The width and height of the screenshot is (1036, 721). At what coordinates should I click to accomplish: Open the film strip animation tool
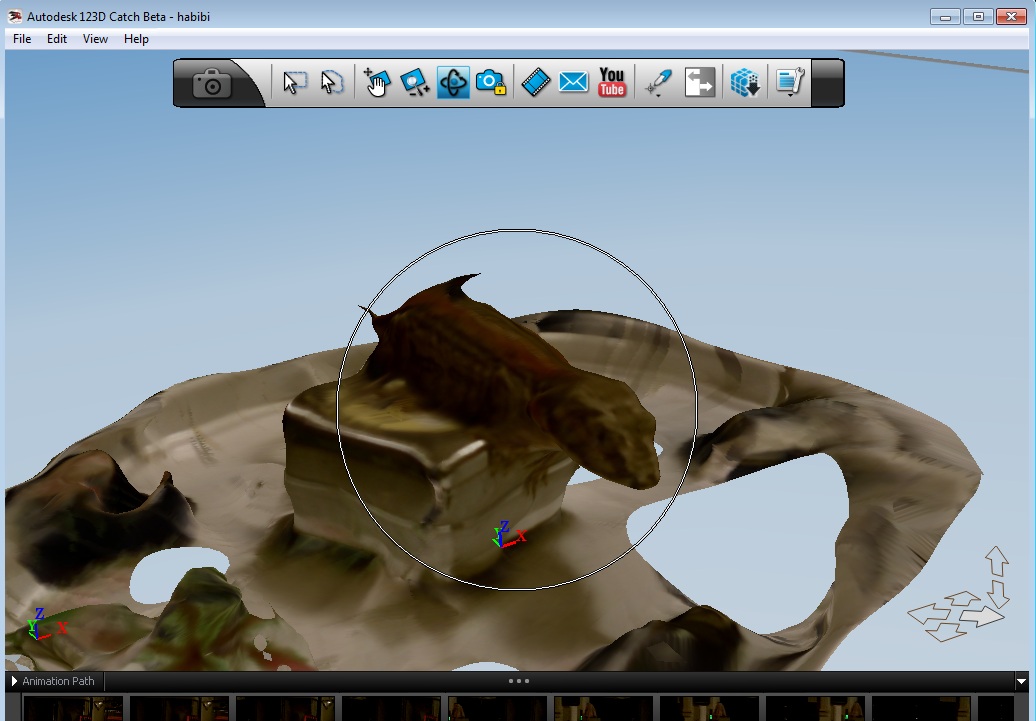coord(536,83)
